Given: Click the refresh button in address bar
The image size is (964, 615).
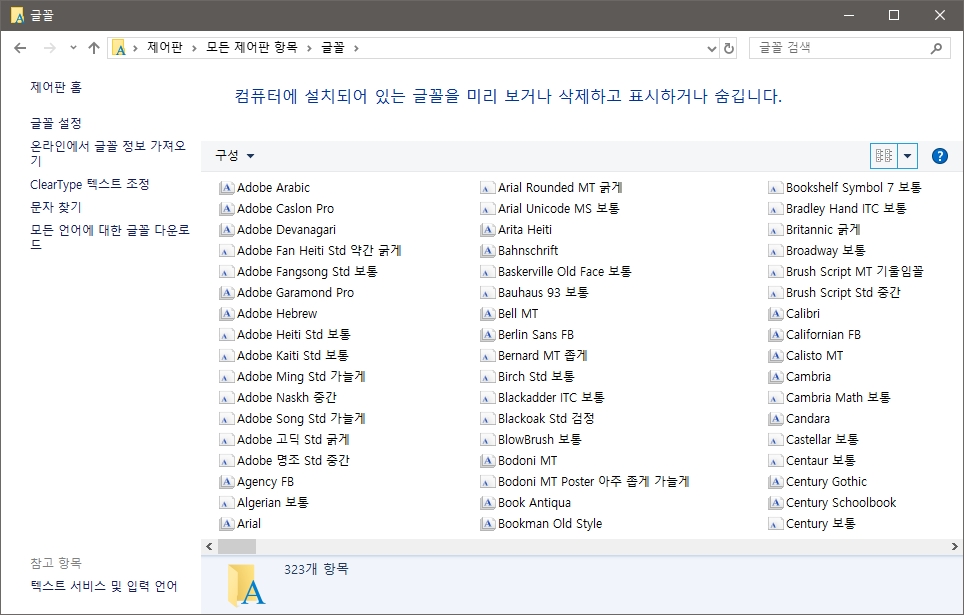Looking at the screenshot, I should coord(729,48).
